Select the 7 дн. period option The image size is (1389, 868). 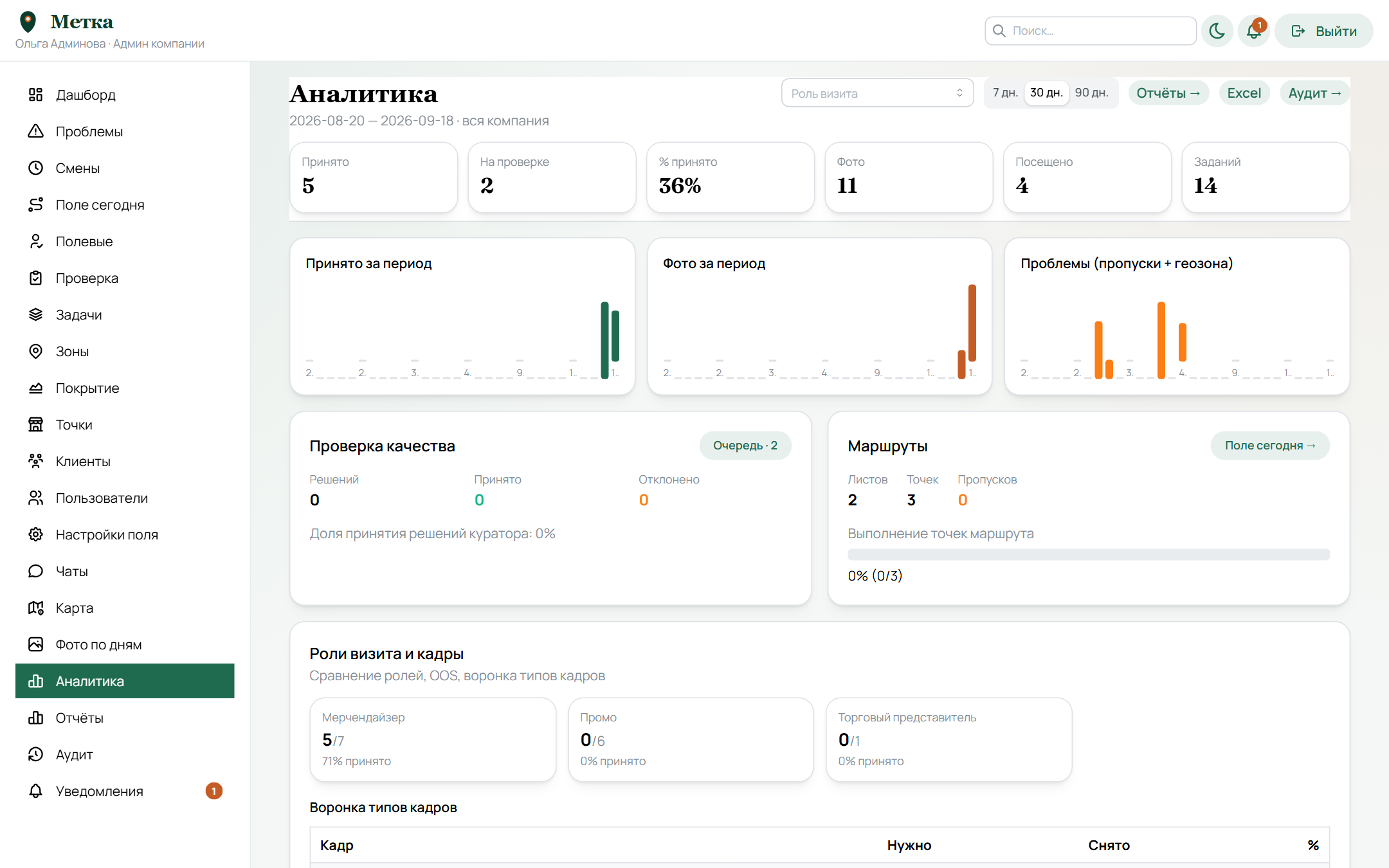1005,93
